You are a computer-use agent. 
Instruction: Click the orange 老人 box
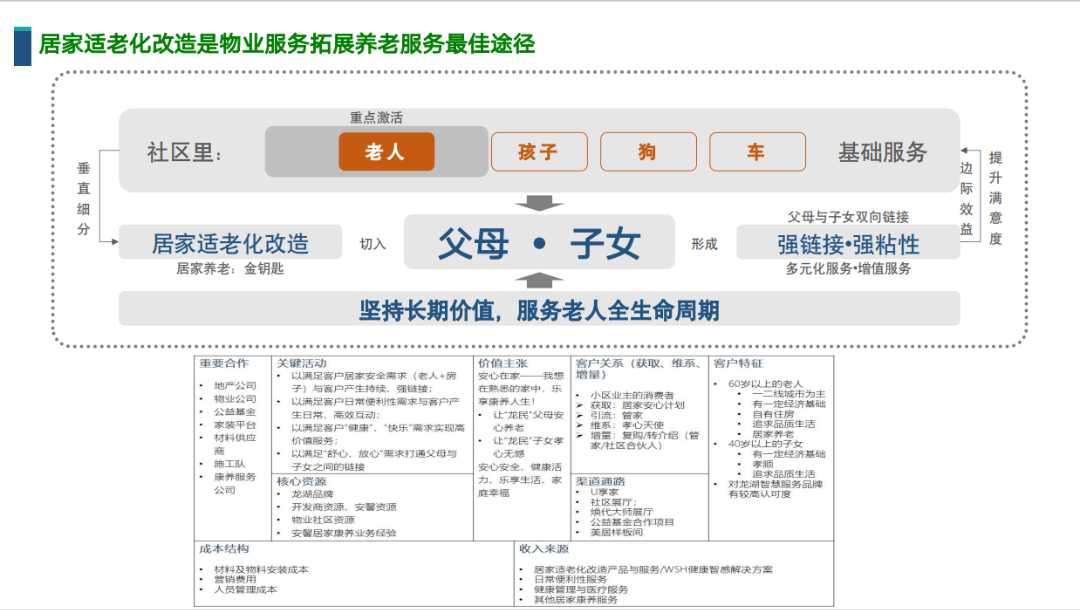385,152
